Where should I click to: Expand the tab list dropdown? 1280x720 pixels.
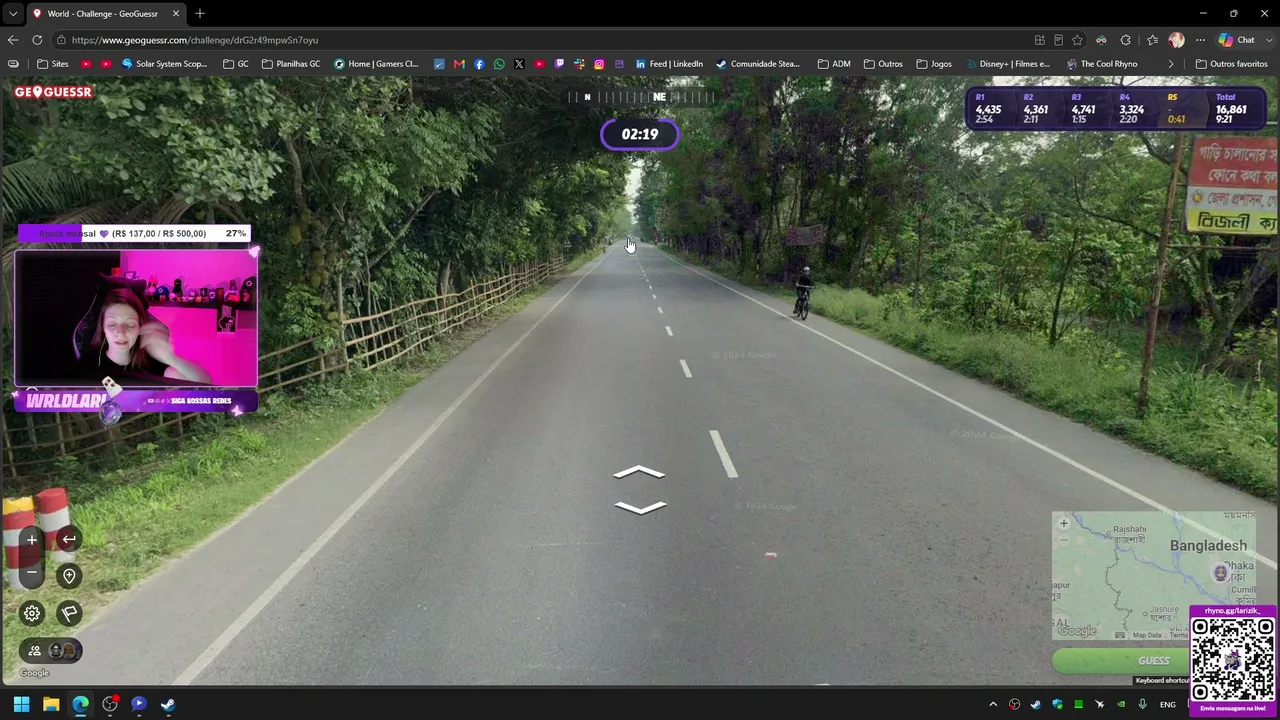[13, 13]
